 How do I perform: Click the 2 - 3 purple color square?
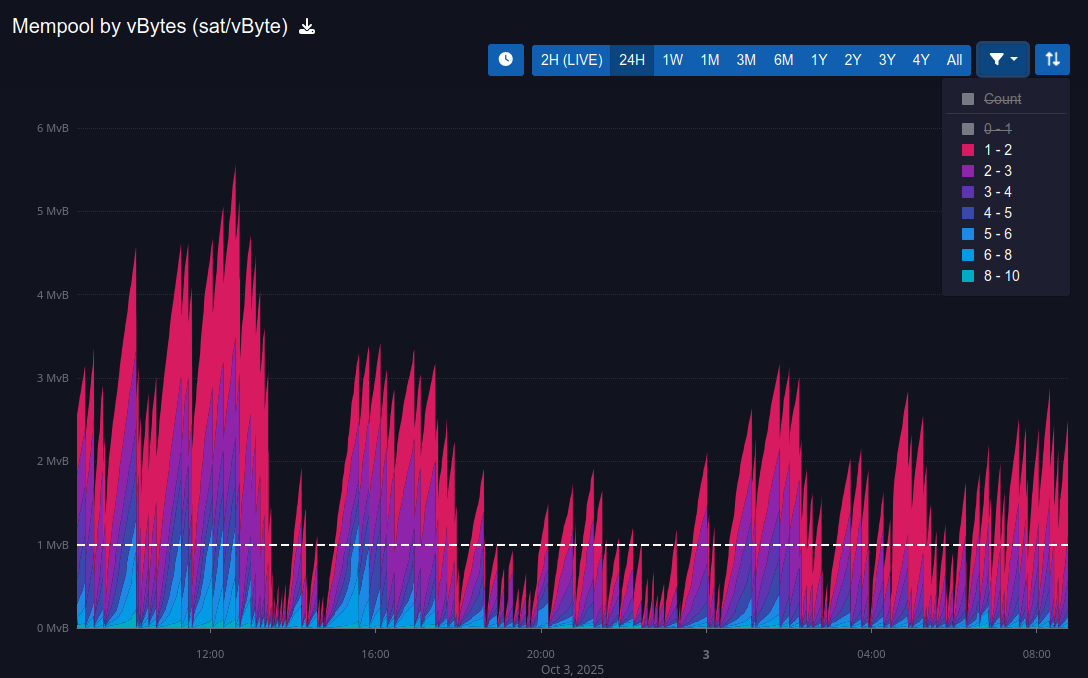[968, 171]
